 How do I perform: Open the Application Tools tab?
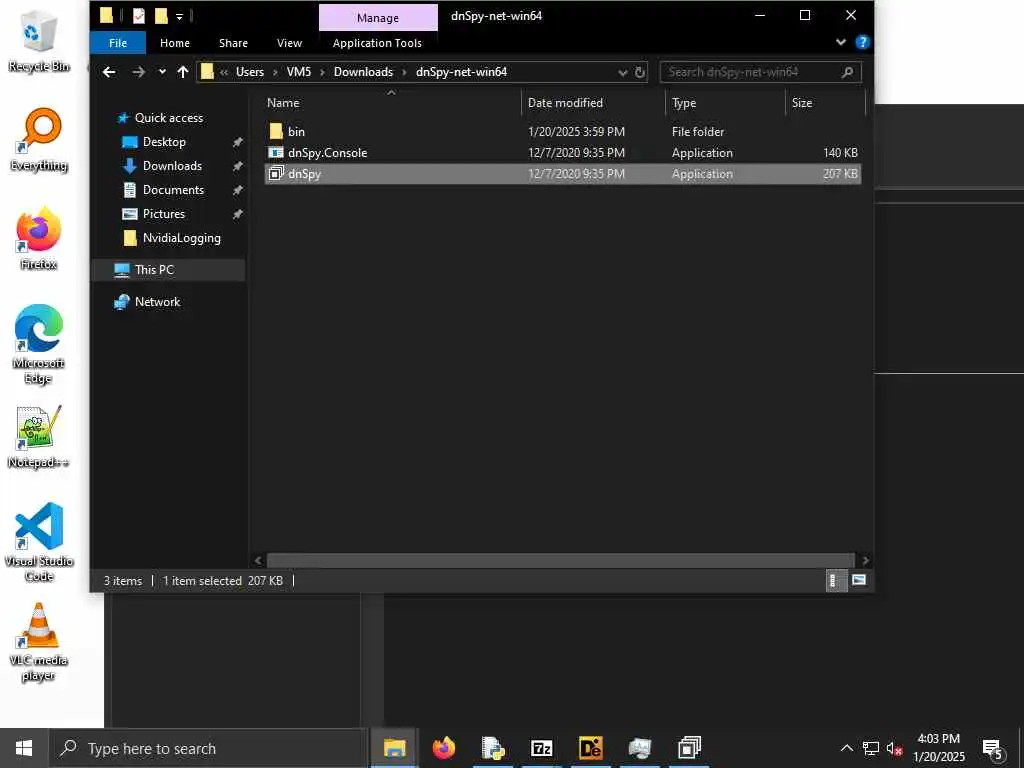coord(377,42)
